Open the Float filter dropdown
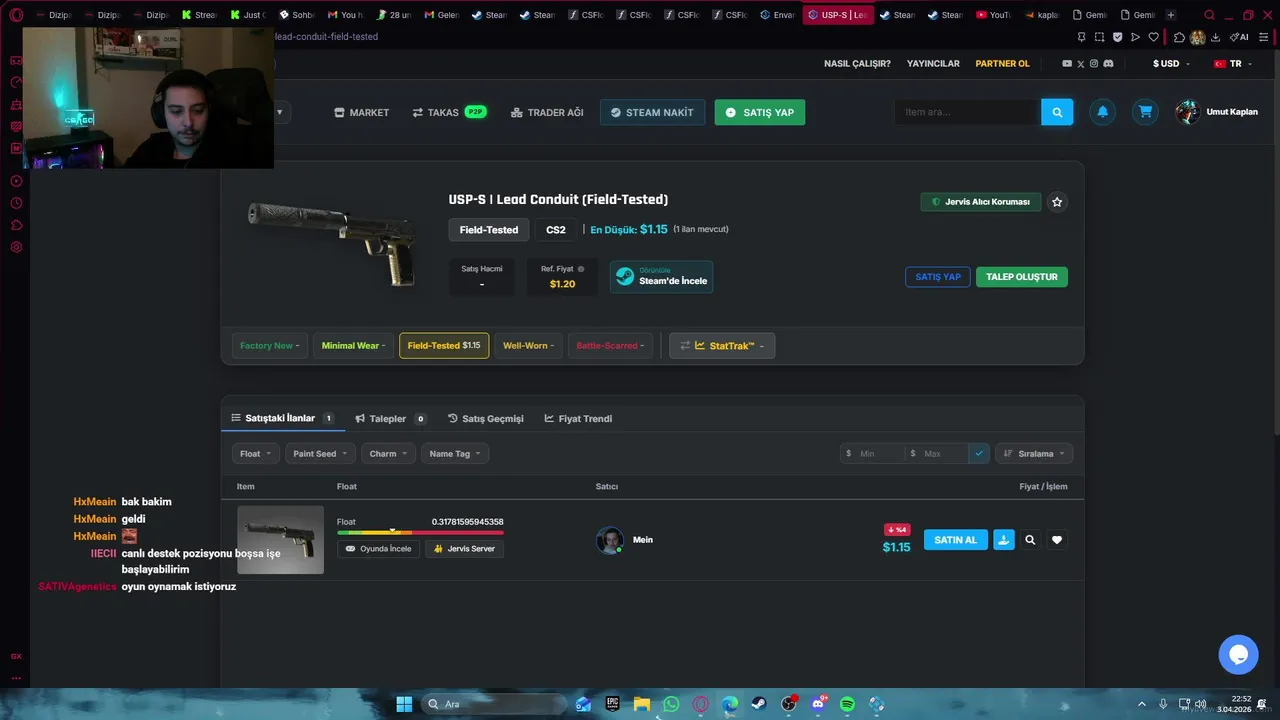The height and width of the screenshot is (720, 1280). pyautogui.click(x=256, y=454)
